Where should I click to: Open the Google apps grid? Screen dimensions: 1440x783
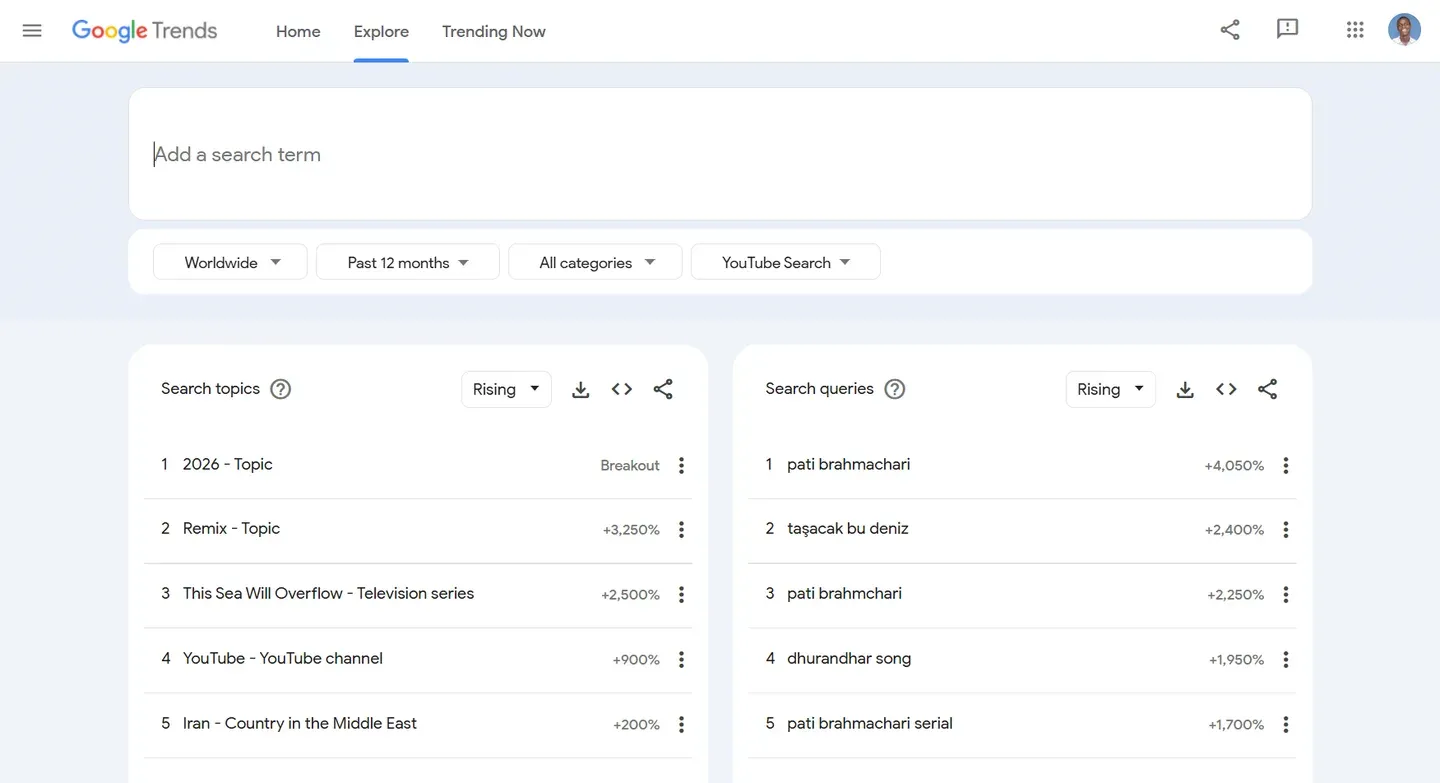pos(1355,30)
